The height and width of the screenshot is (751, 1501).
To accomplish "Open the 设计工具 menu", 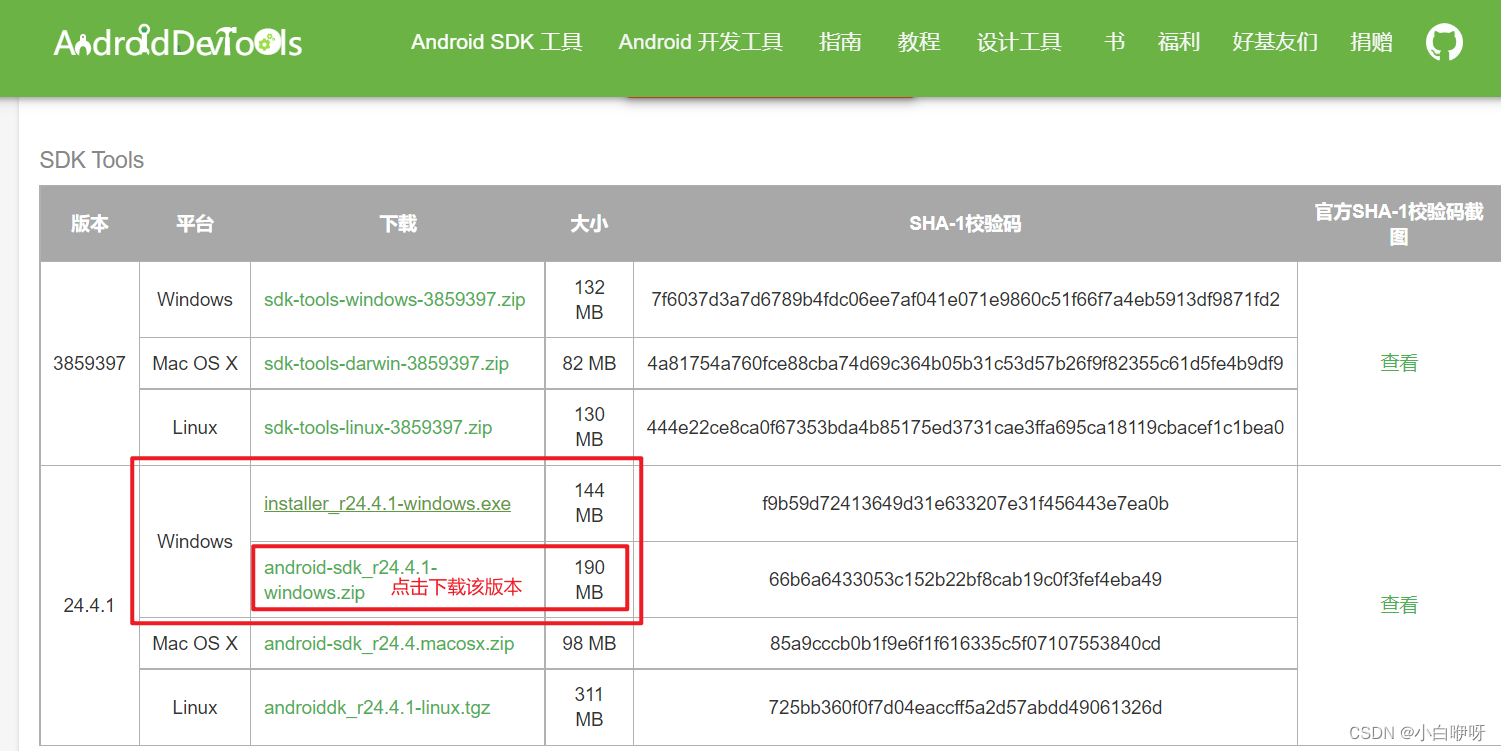I will (1019, 42).
